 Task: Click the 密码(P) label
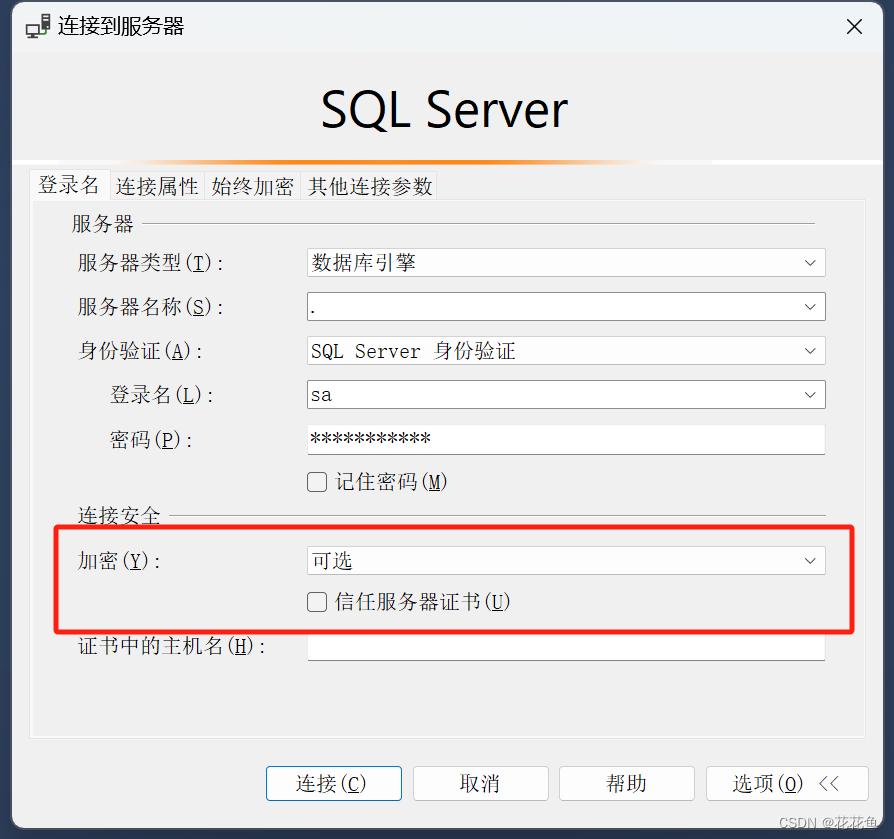[151, 439]
